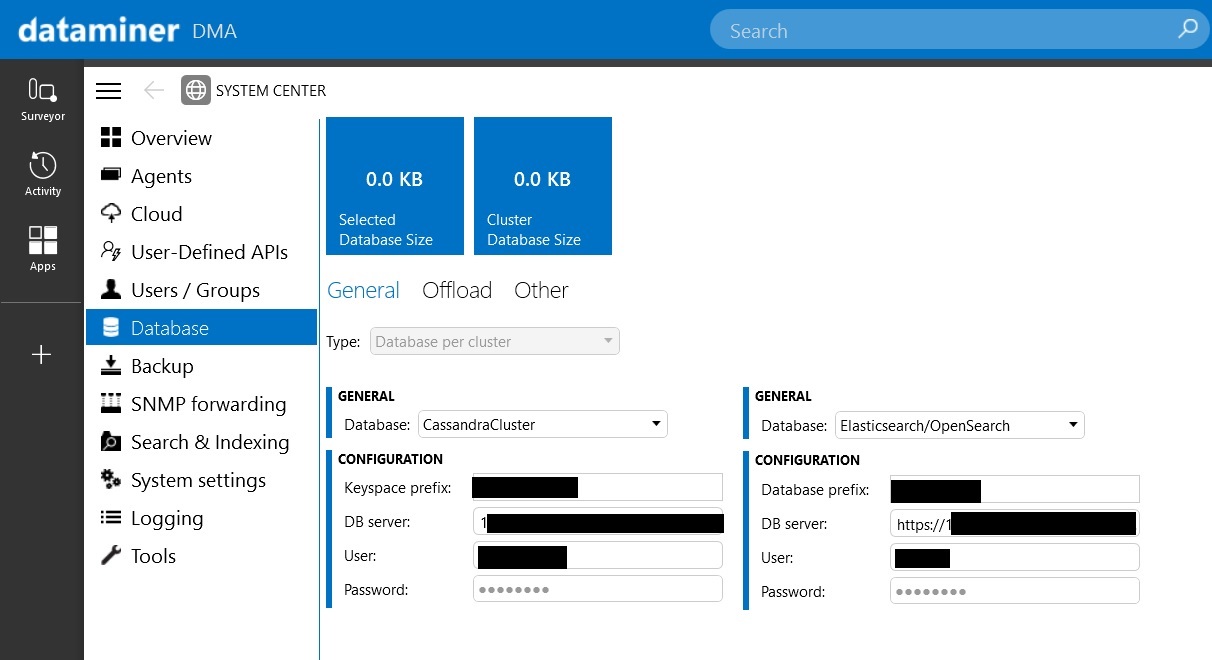Click the Database cylinder icon
Image resolution: width=1212 pixels, height=660 pixels.
(111, 328)
